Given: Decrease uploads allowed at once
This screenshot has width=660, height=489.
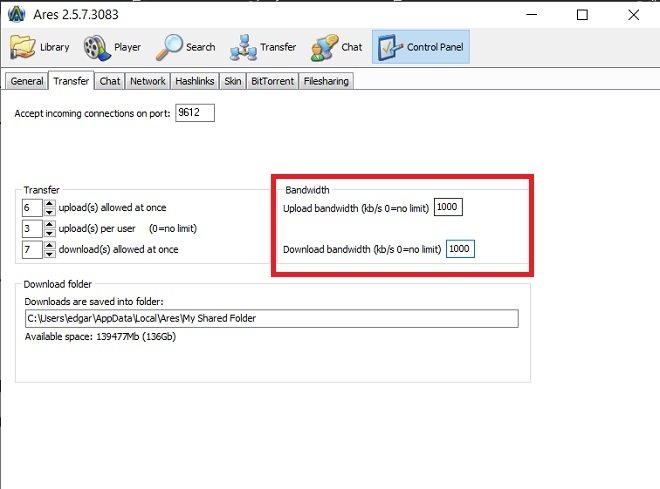Looking at the screenshot, I should pos(49,212).
